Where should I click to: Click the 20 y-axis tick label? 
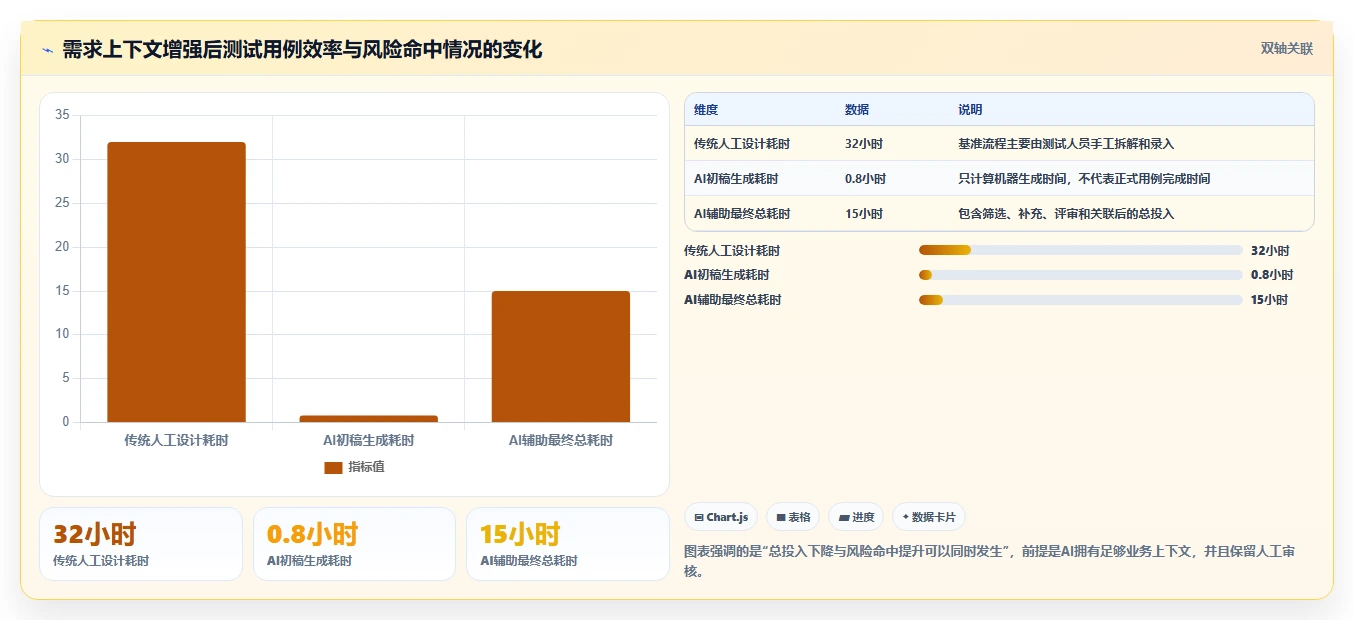click(x=62, y=247)
